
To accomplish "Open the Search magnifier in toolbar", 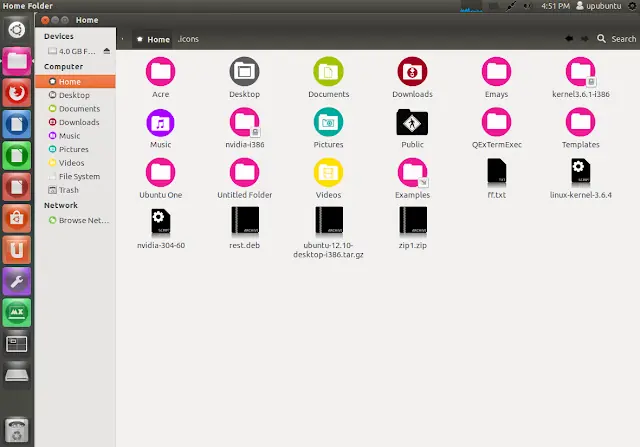I will pos(601,39).
